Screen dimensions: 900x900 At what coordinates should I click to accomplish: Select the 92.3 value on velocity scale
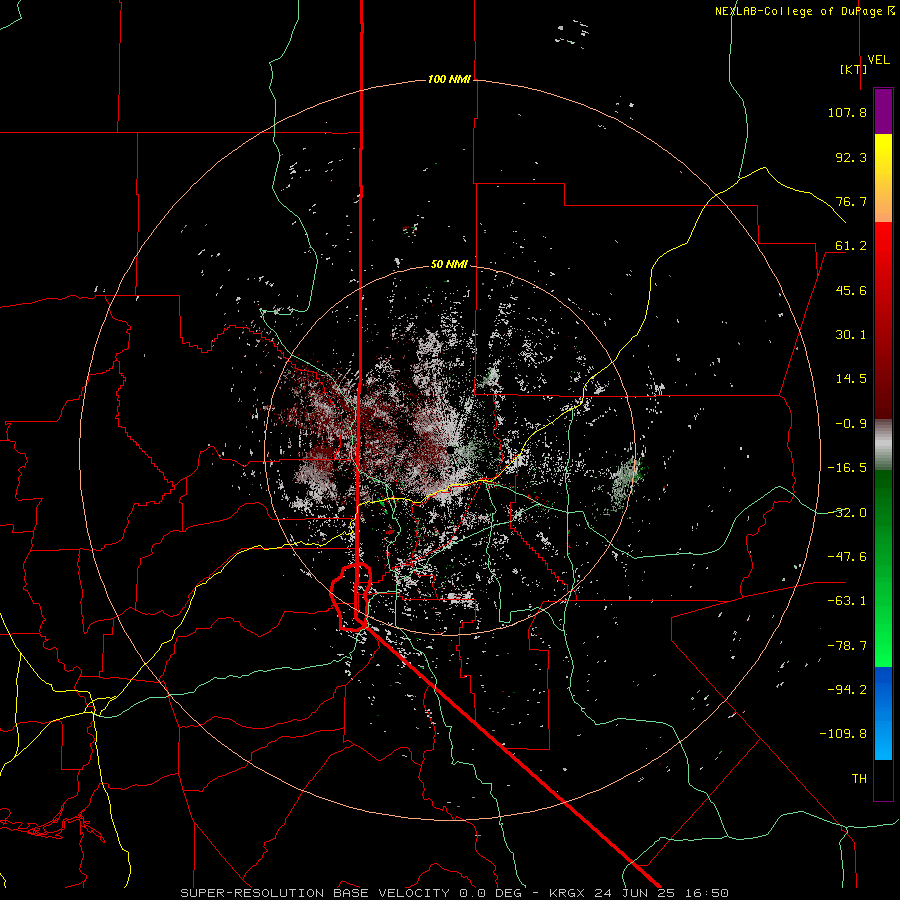(851, 157)
